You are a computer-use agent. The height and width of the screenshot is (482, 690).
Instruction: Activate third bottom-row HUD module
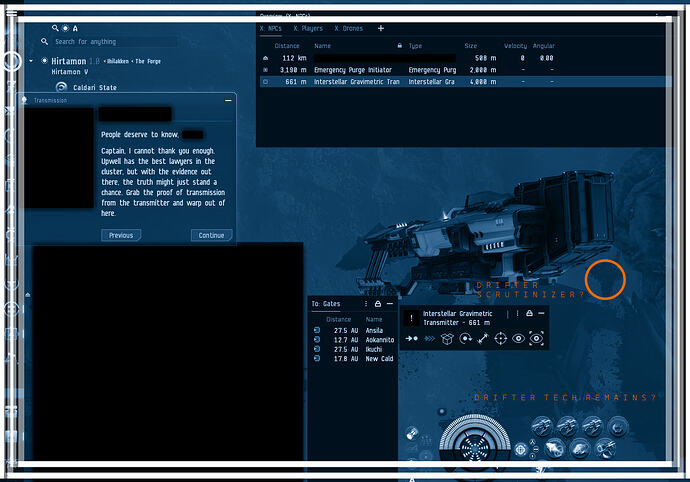(x=606, y=449)
